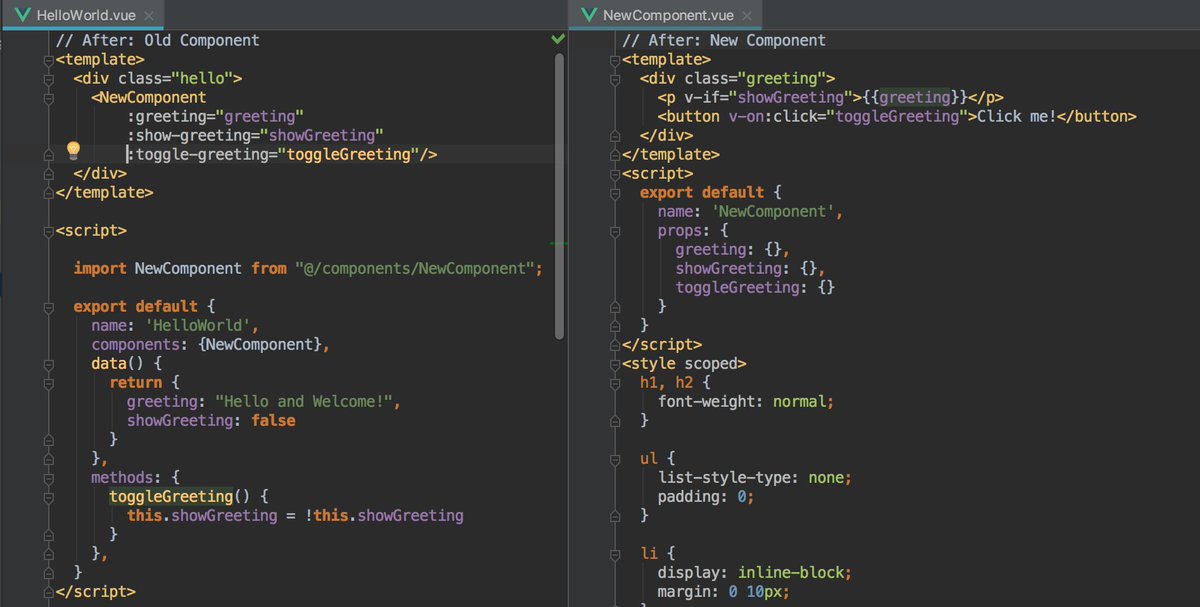Collapse the div class="hello" block

[x=47, y=79]
